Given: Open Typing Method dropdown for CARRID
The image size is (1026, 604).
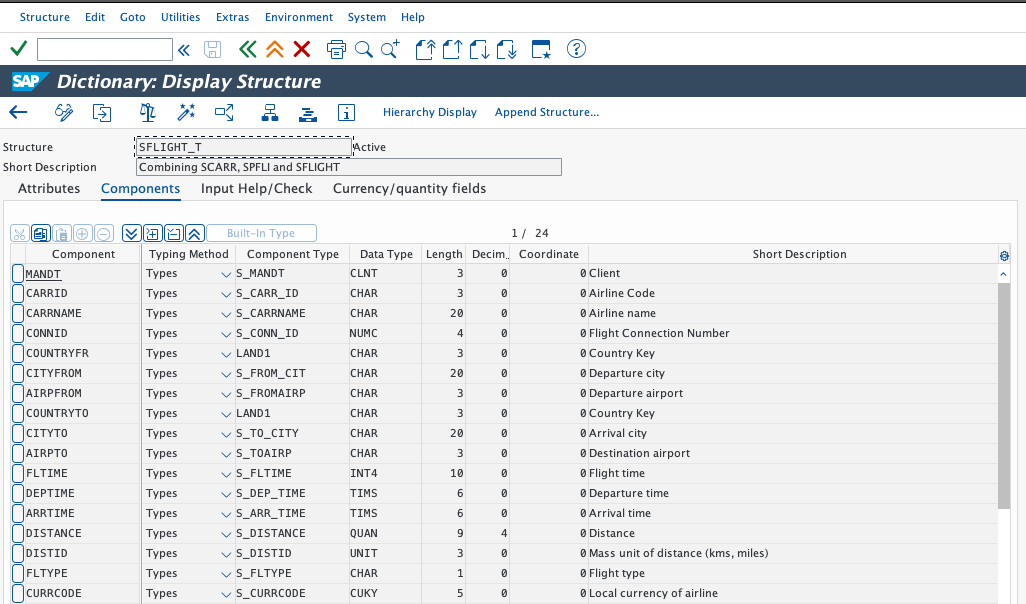Looking at the screenshot, I should pyautogui.click(x=226, y=294).
